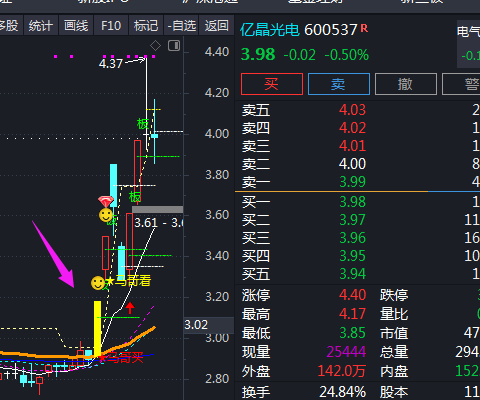Screen dimensions: 480x400
Task: Click the red 马哥买 signal label
Action: [x=121, y=358]
